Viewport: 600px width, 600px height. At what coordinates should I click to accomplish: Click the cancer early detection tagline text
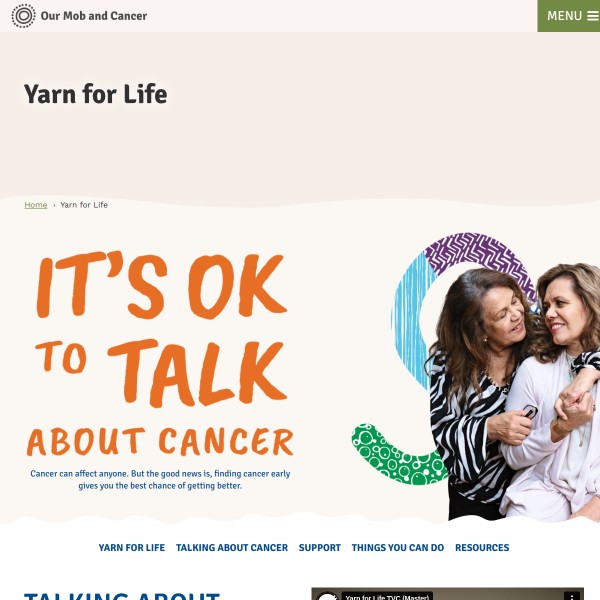pyautogui.click(x=160, y=479)
